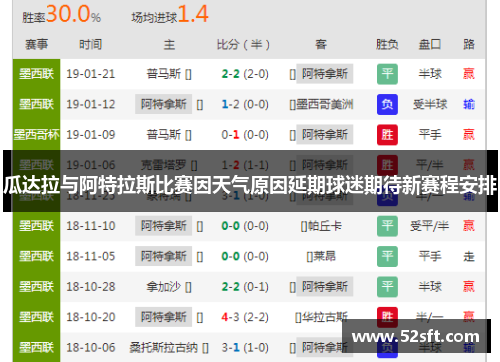Click the 平手 handicap in the 18-11-05 row
The height and width of the screenshot is (362, 500).
coord(430,256)
